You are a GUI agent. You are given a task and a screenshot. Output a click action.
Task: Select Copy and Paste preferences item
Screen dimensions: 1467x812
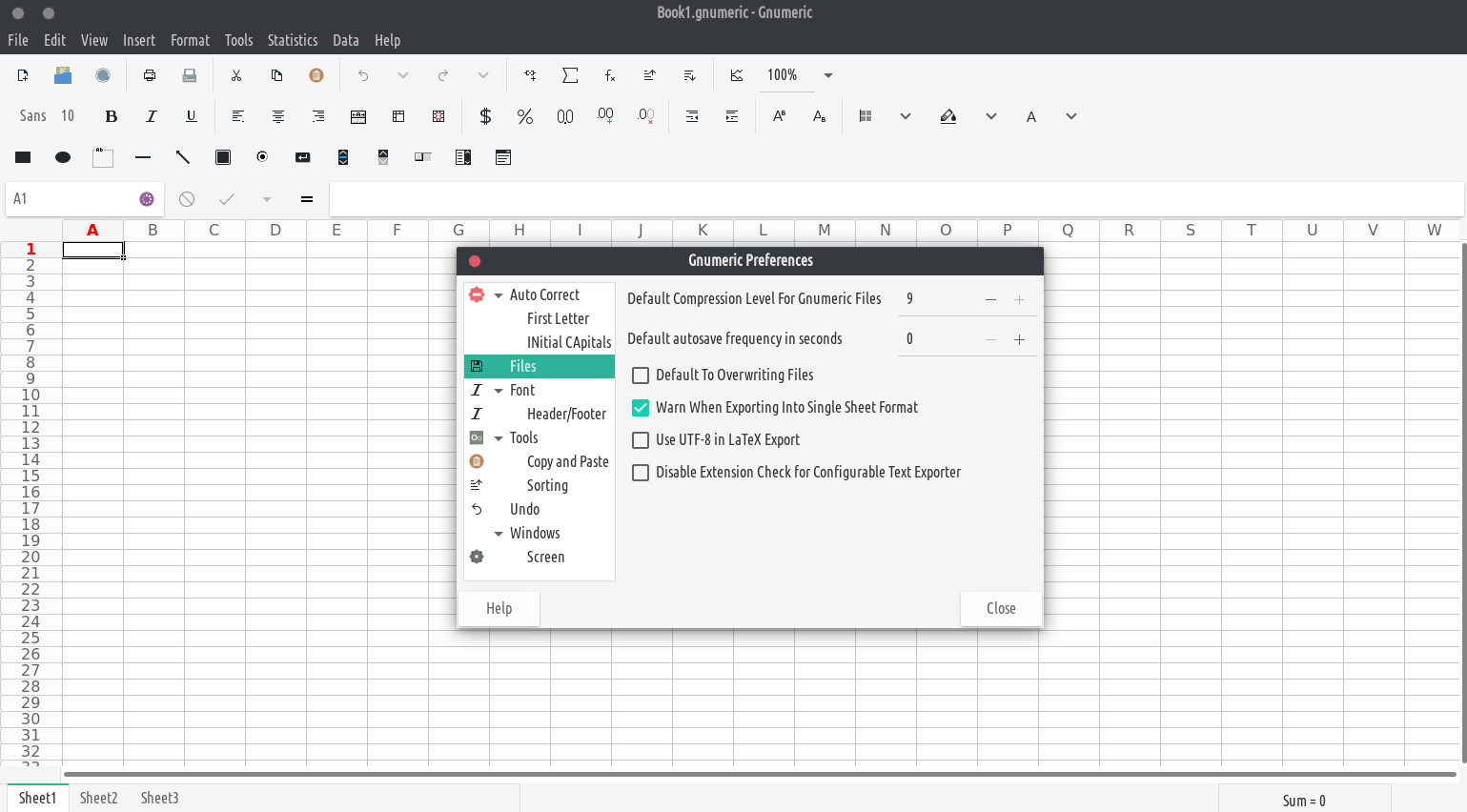coord(567,461)
